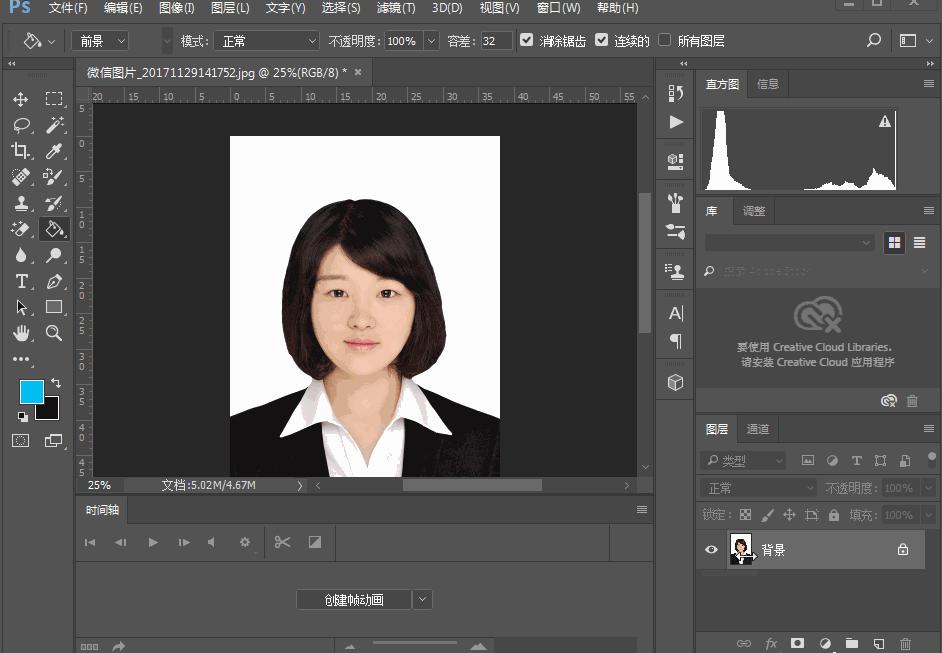Select the Horizontal Type tool

[21, 281]
